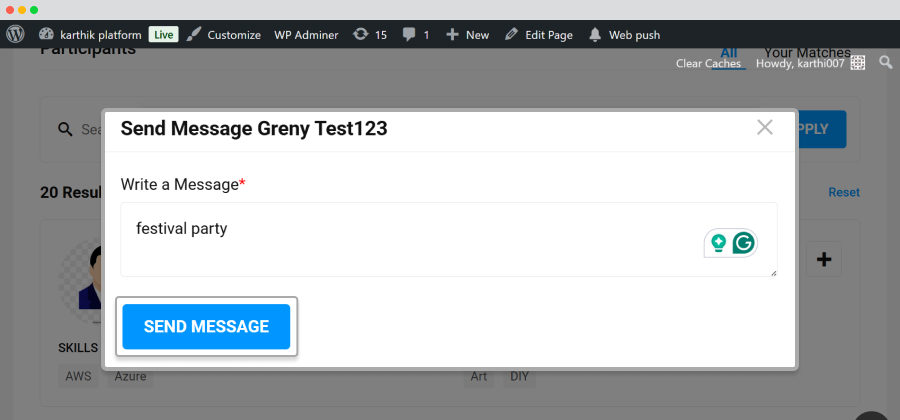Click the plus button on participant card
Viewport: 900px width, 420px height.
click(x=824, y=259)
